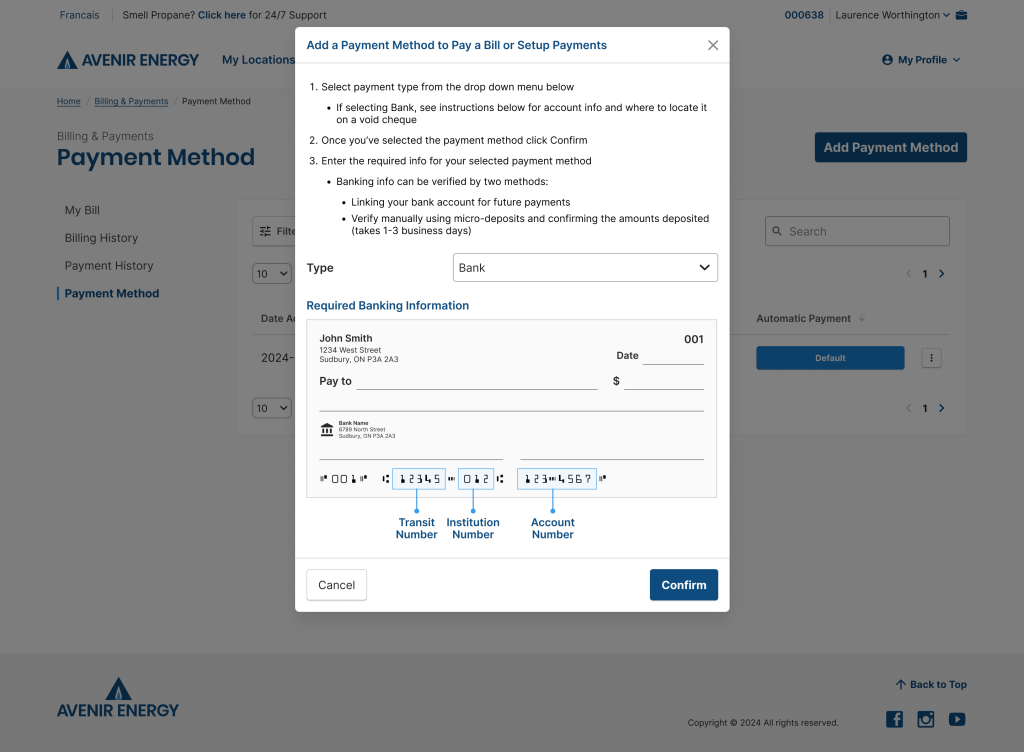Open the payment Type dropdown
1024x752 pixels.
(585, 267)
